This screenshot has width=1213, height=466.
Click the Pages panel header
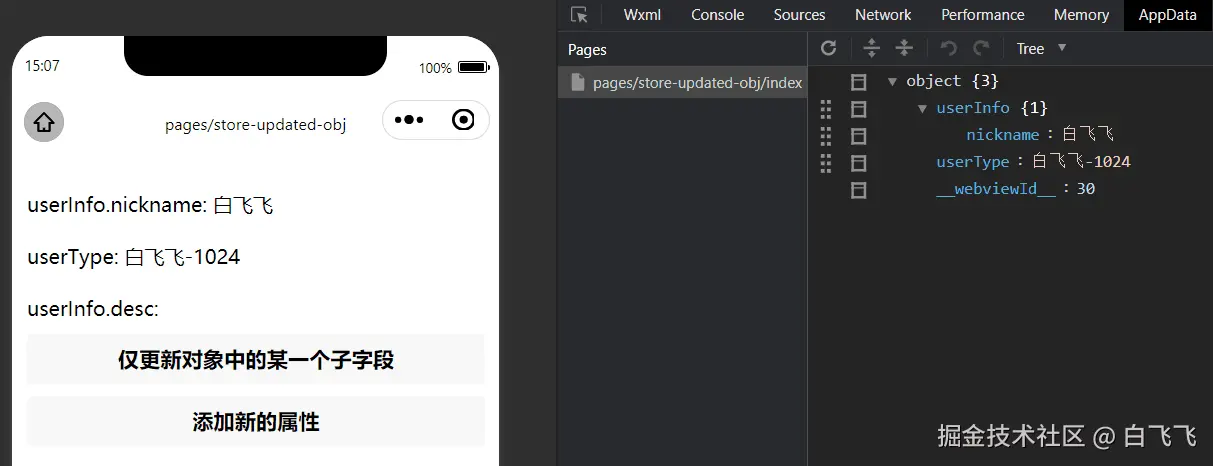click(682, 49)
